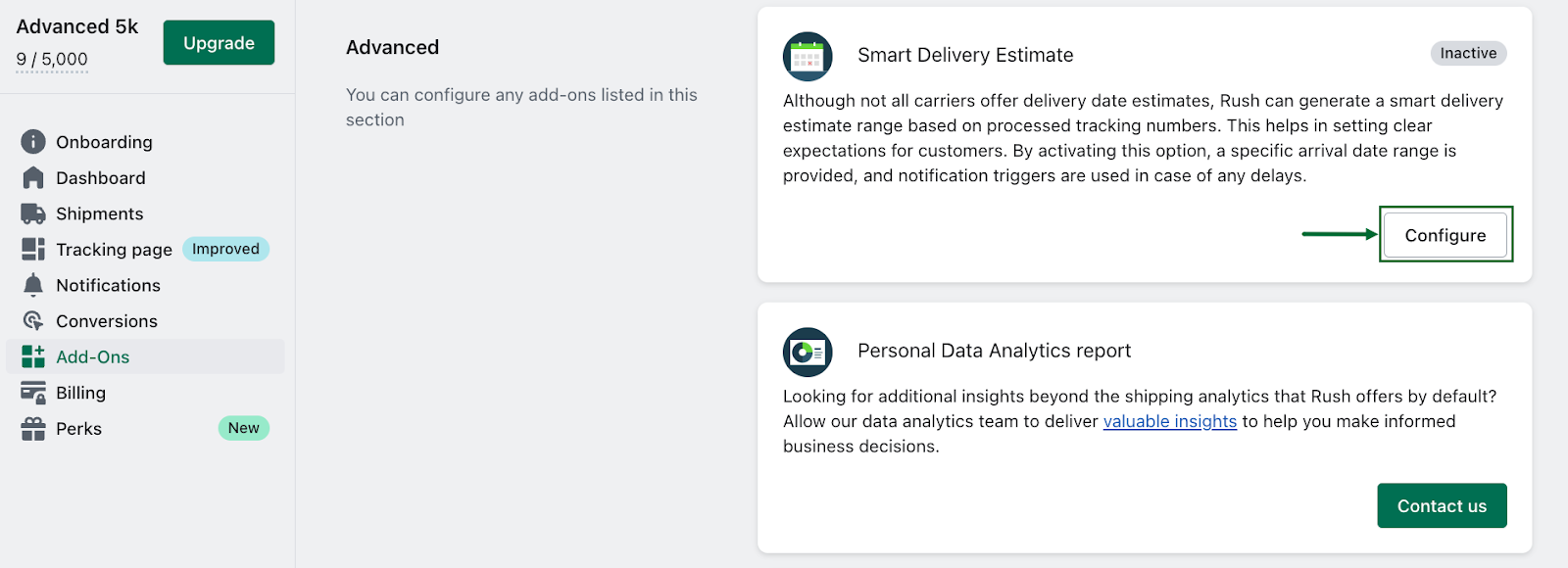Click the Tracking page layout icon
The image size is (1568, 568).
pyautogui.click(x=33, y=250)
